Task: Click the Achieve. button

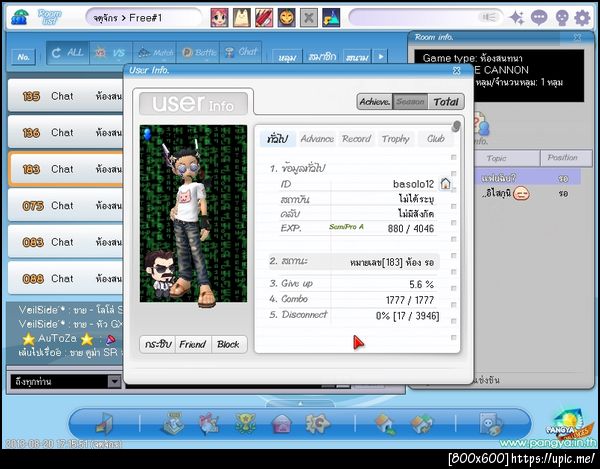Action: pos(375,102)
